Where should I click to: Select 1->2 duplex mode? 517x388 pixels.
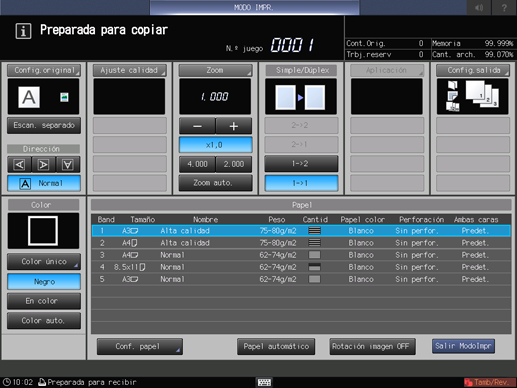[x=301, y=164]
